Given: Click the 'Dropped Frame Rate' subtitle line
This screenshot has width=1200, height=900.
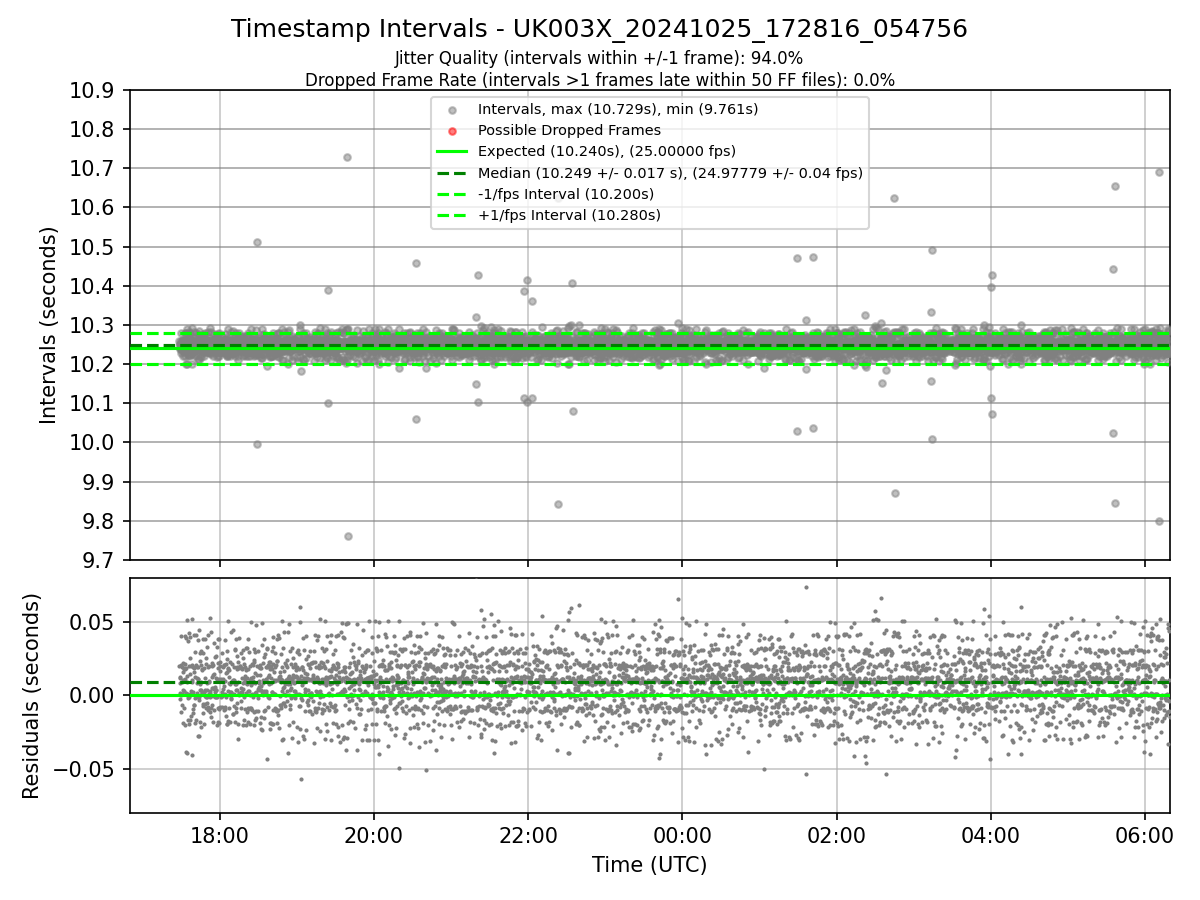Looking at the screenshot, I should 599,80.
